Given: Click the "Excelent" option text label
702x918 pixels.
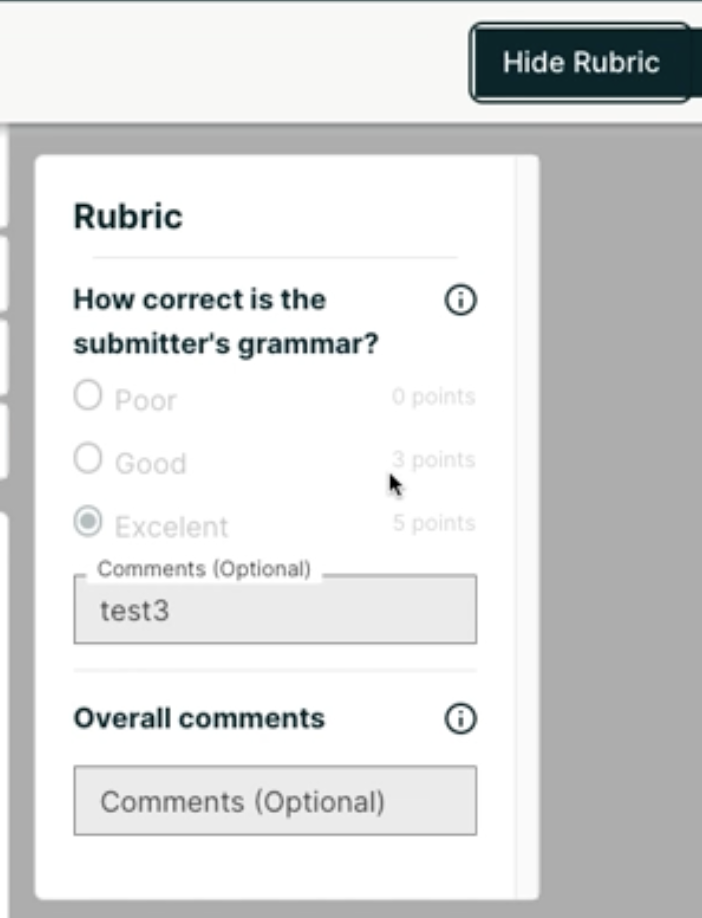Looking at the screenshot, I should point(171,526).
